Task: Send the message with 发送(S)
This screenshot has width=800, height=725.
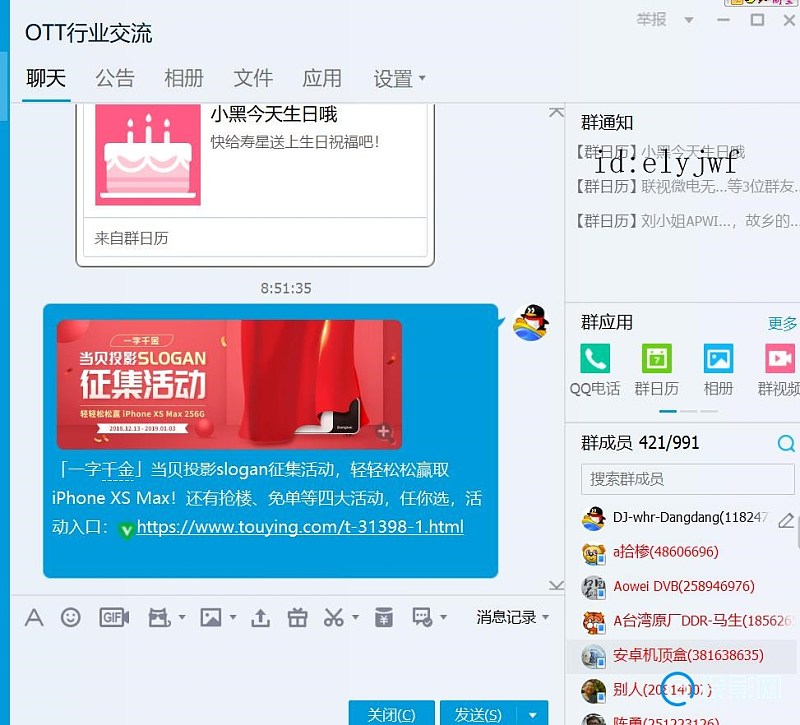Action: pyautogui.click(x=478, y=714)
